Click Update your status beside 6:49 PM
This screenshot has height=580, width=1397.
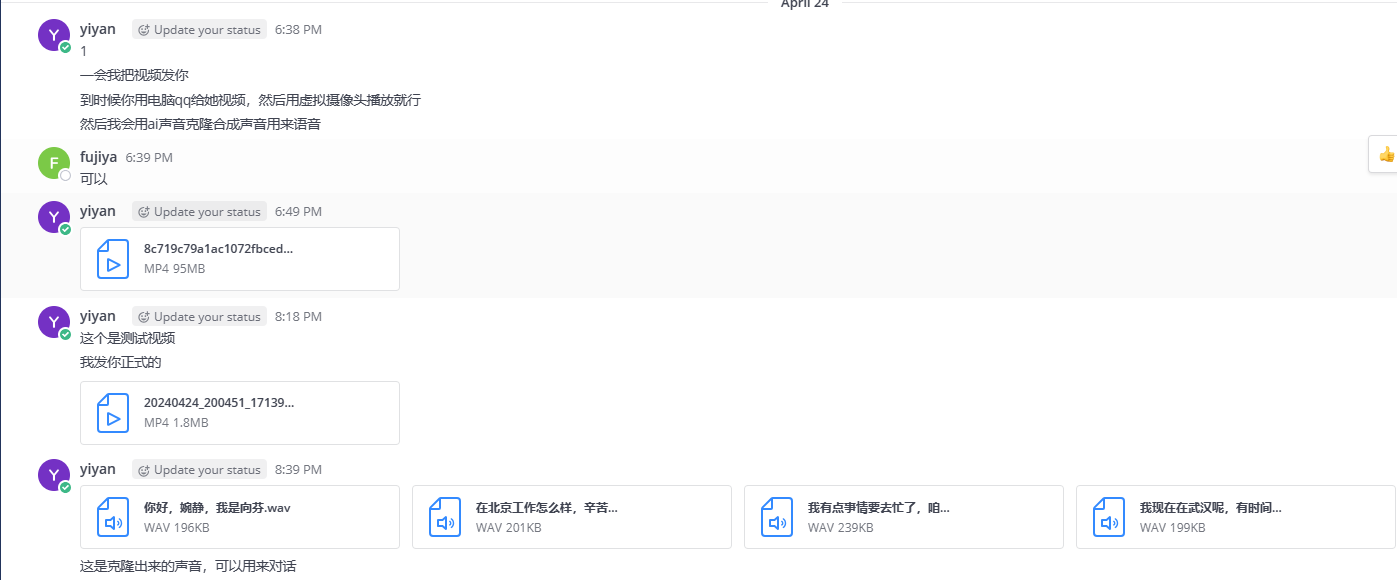[x=199, y=212]
